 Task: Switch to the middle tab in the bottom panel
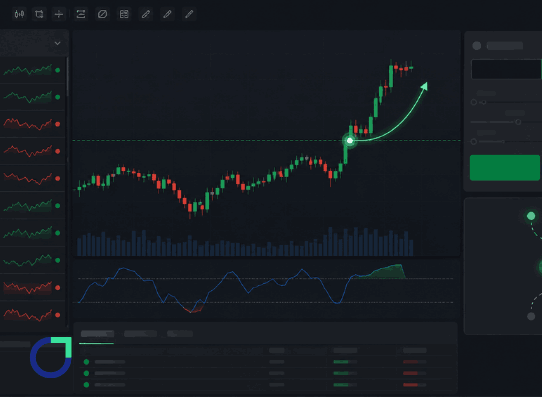[140, 334]
